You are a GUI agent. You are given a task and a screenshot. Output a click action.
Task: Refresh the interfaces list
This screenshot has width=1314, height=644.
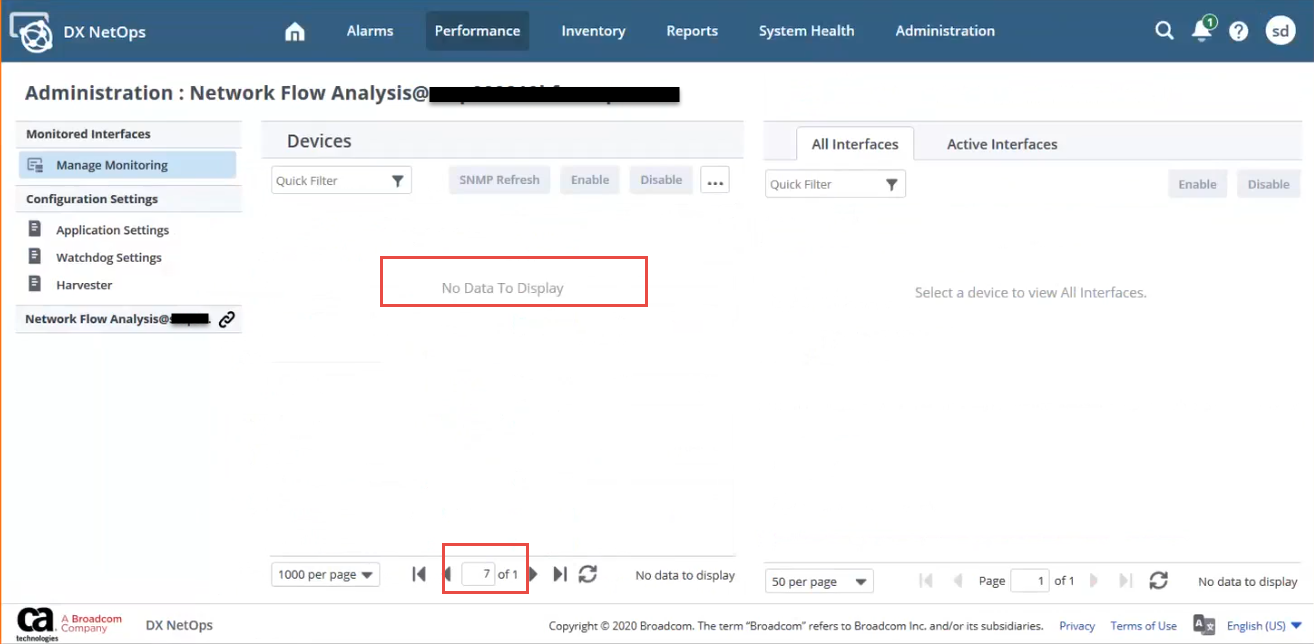pos(1158,580)
